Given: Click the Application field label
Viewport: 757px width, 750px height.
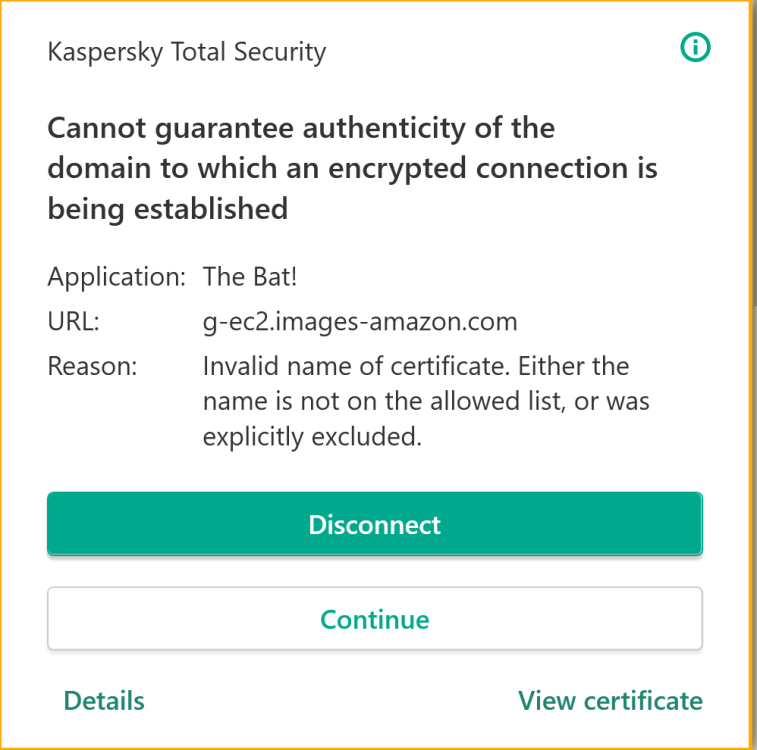Looking at the screenshot, I should point(117,277).
